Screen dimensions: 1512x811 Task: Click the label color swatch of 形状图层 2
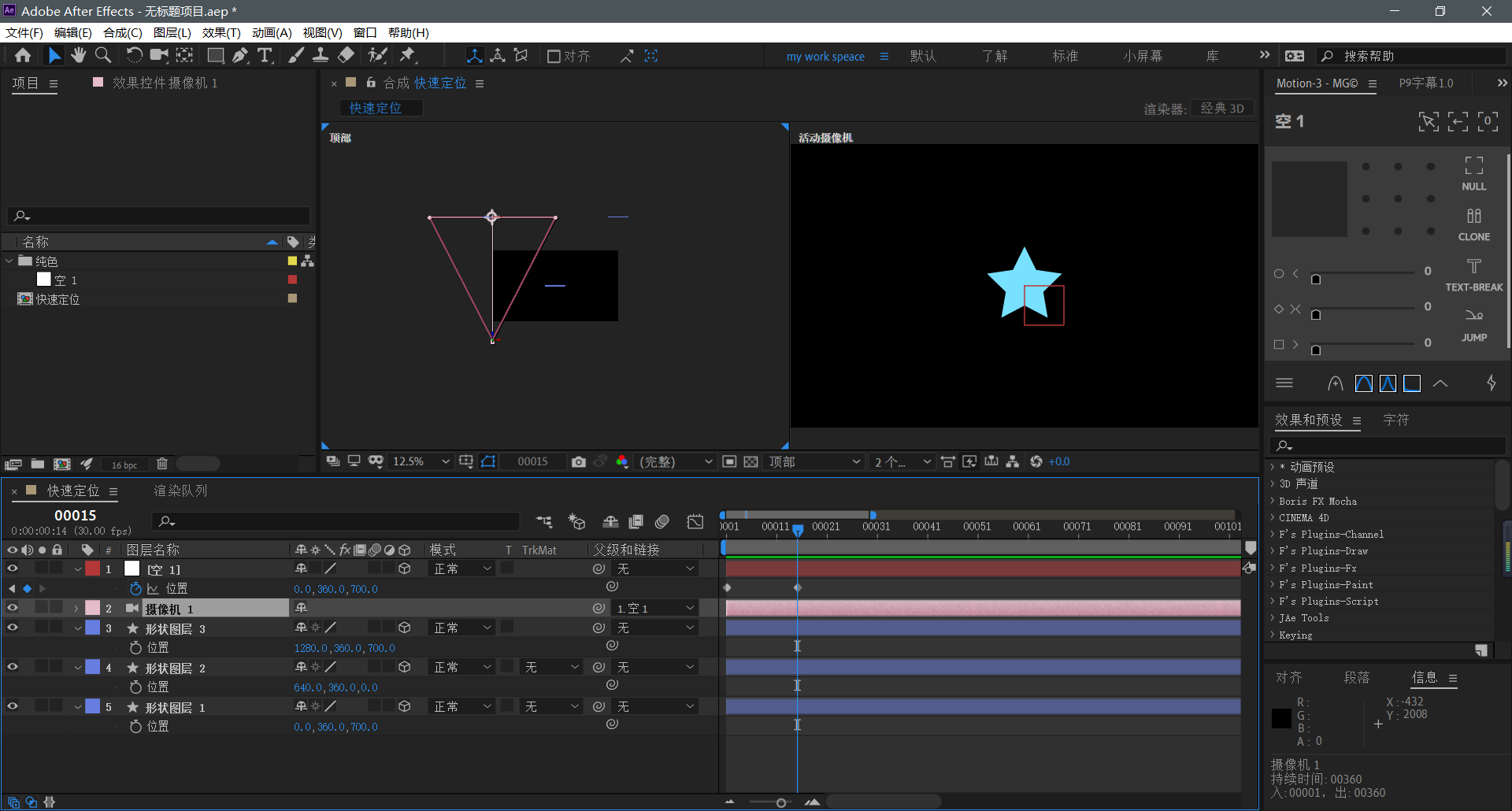tap(93, 667)
